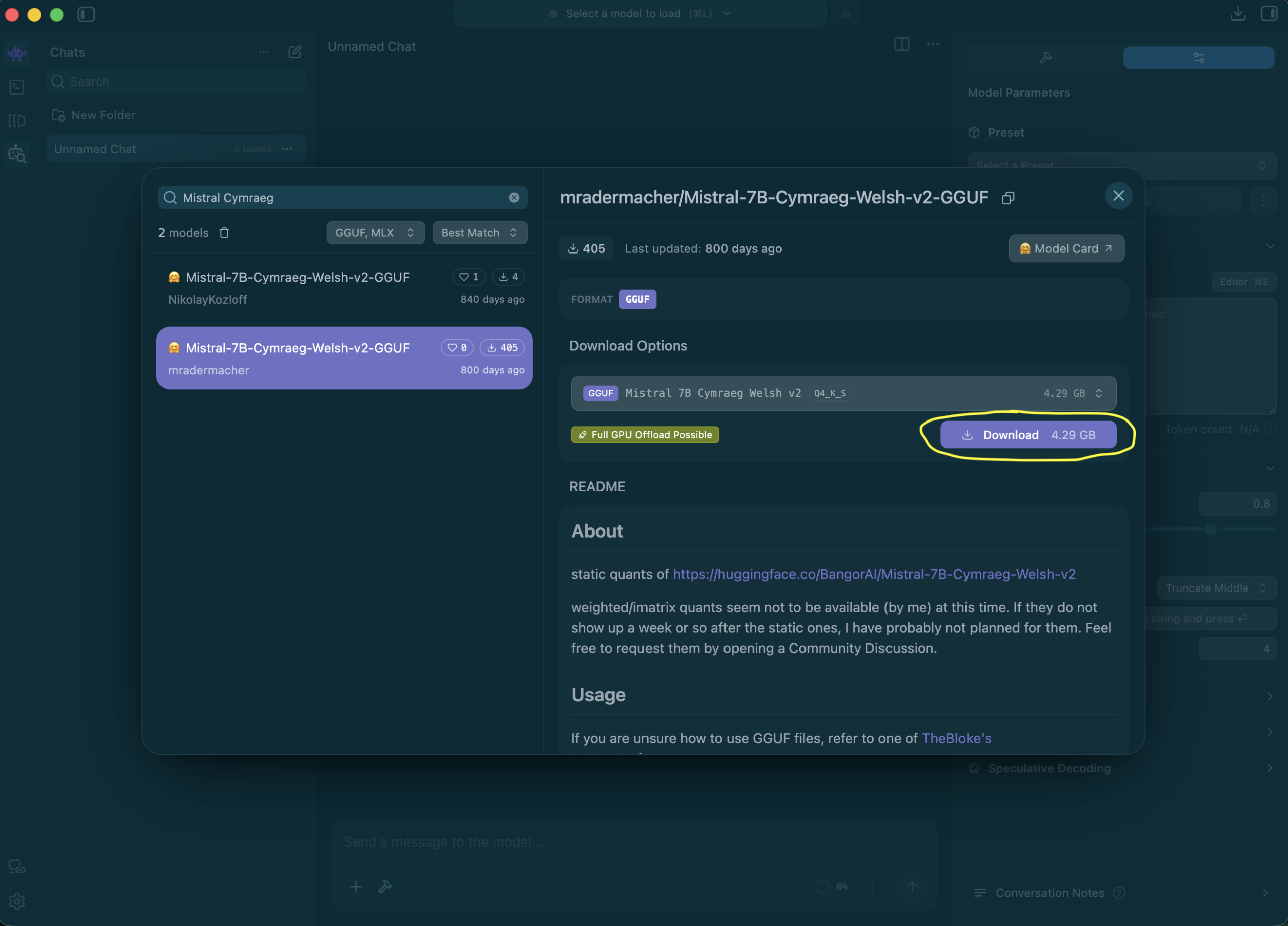Switch to the sliders parameters tab
Viewport: 1288px width, 926px height.
click(x=1198, y=58)
